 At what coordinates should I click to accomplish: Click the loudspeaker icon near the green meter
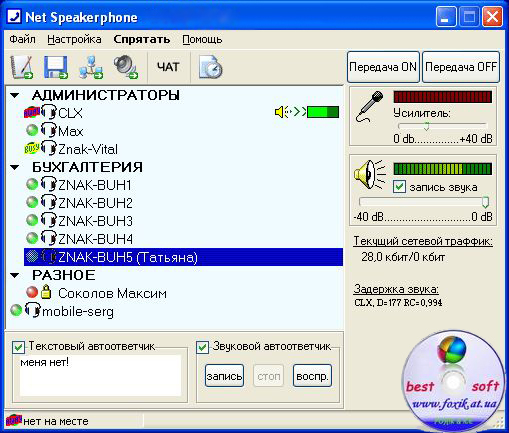(x=369, y=175)
